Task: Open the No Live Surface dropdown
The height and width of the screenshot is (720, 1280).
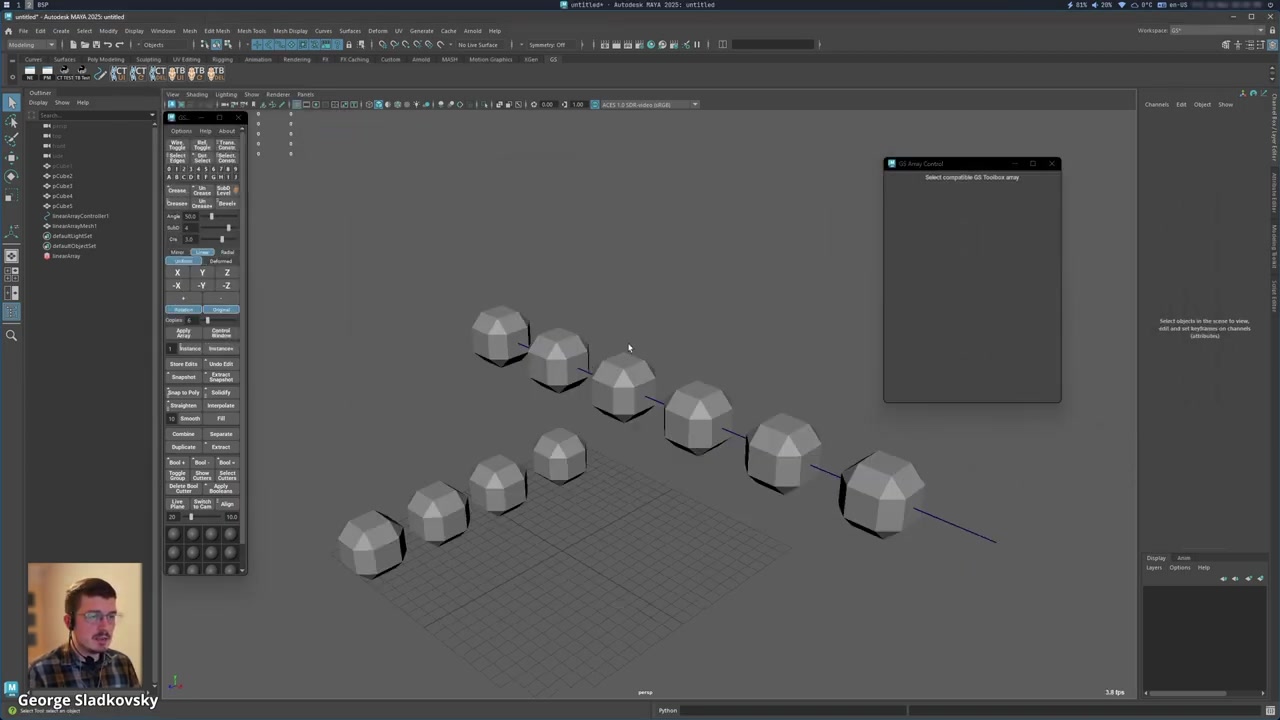Action: click(480, 45)
